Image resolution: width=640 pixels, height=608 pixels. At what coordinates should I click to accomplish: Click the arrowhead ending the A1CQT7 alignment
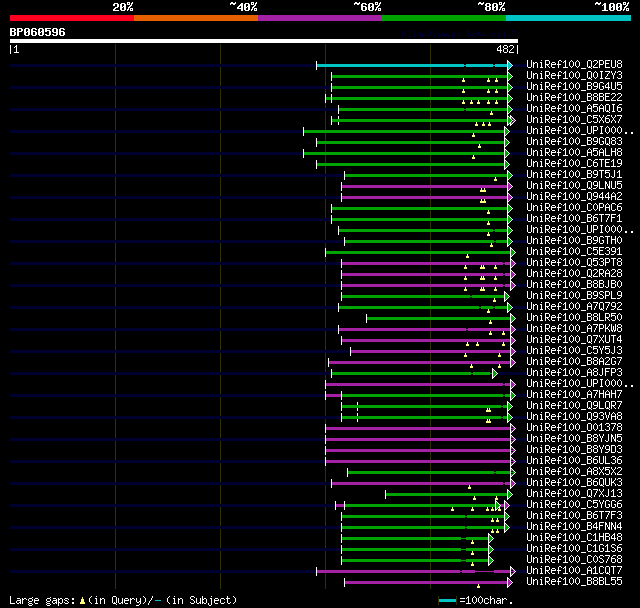(x=512, y=571)
